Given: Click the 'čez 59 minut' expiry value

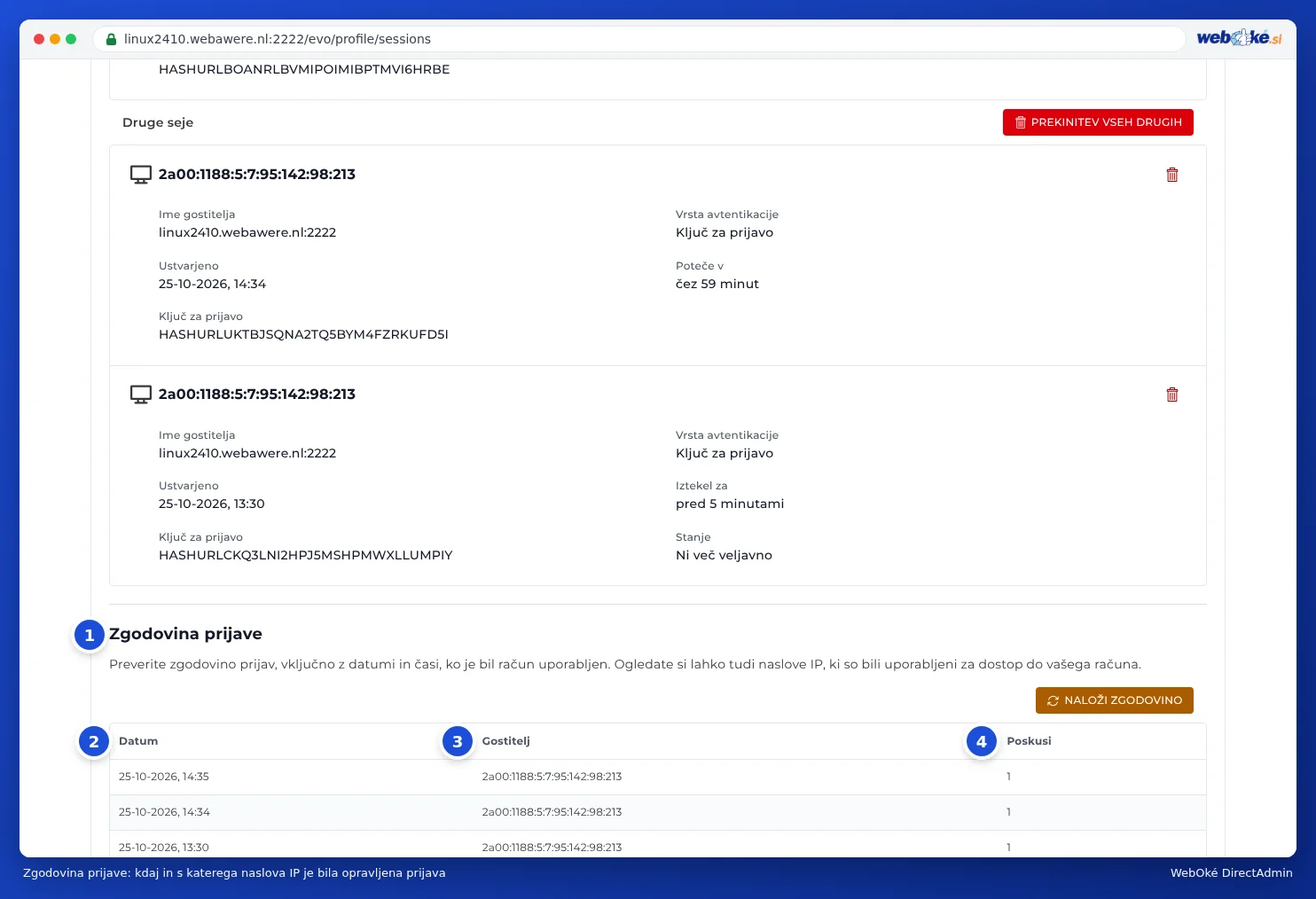Looking at the screenshot, I should click(x=717, y=284).
